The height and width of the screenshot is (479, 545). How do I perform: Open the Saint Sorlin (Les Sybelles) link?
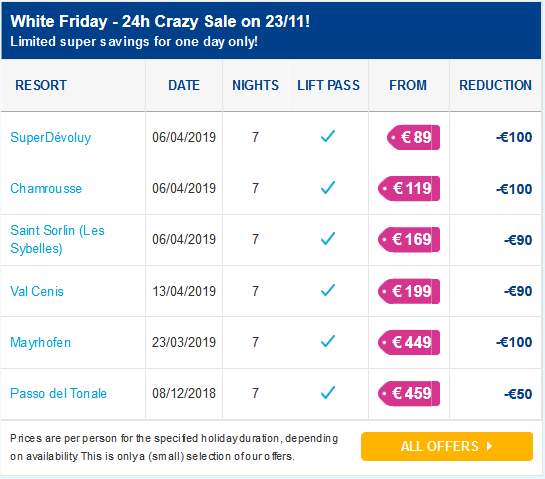(x=57, y=240)
